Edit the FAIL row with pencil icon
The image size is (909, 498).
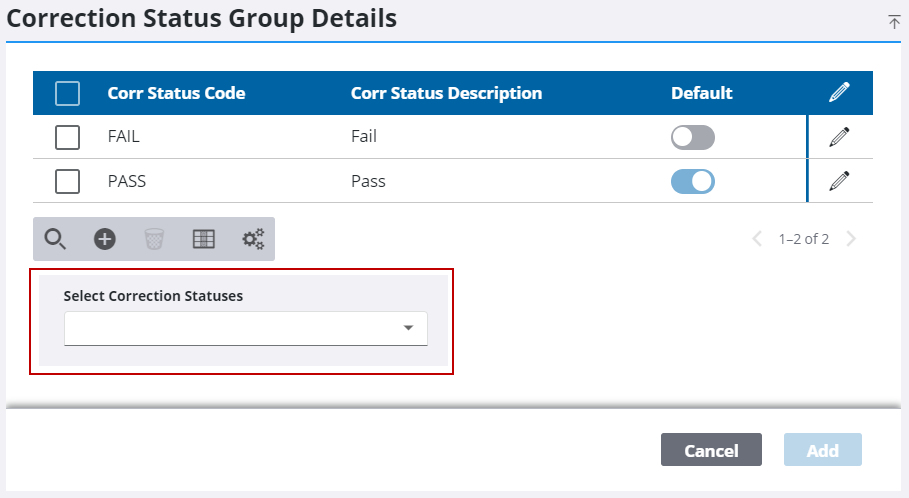coord(839,137)
